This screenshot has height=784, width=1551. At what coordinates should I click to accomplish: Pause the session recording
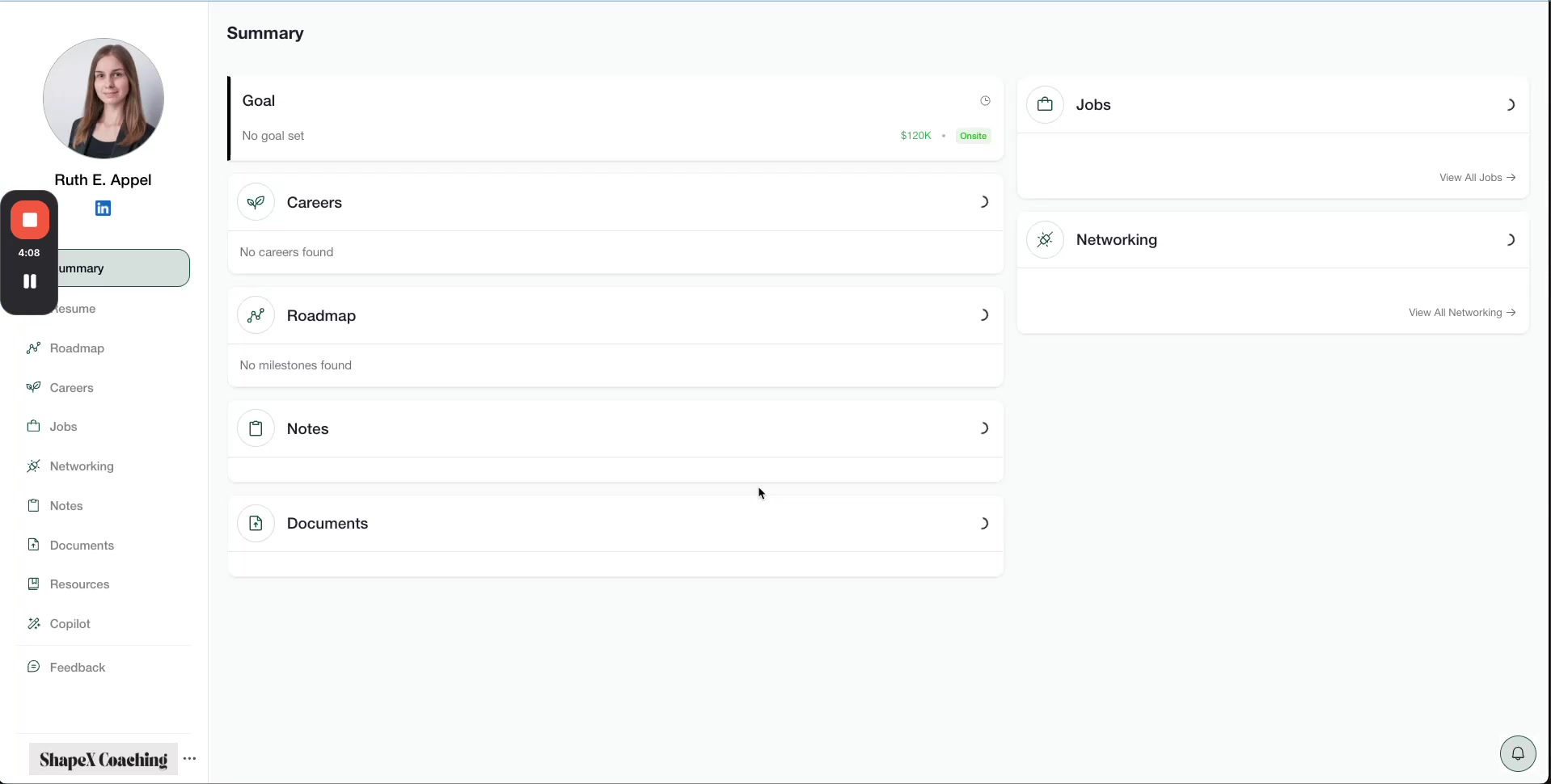coord(30,280)
